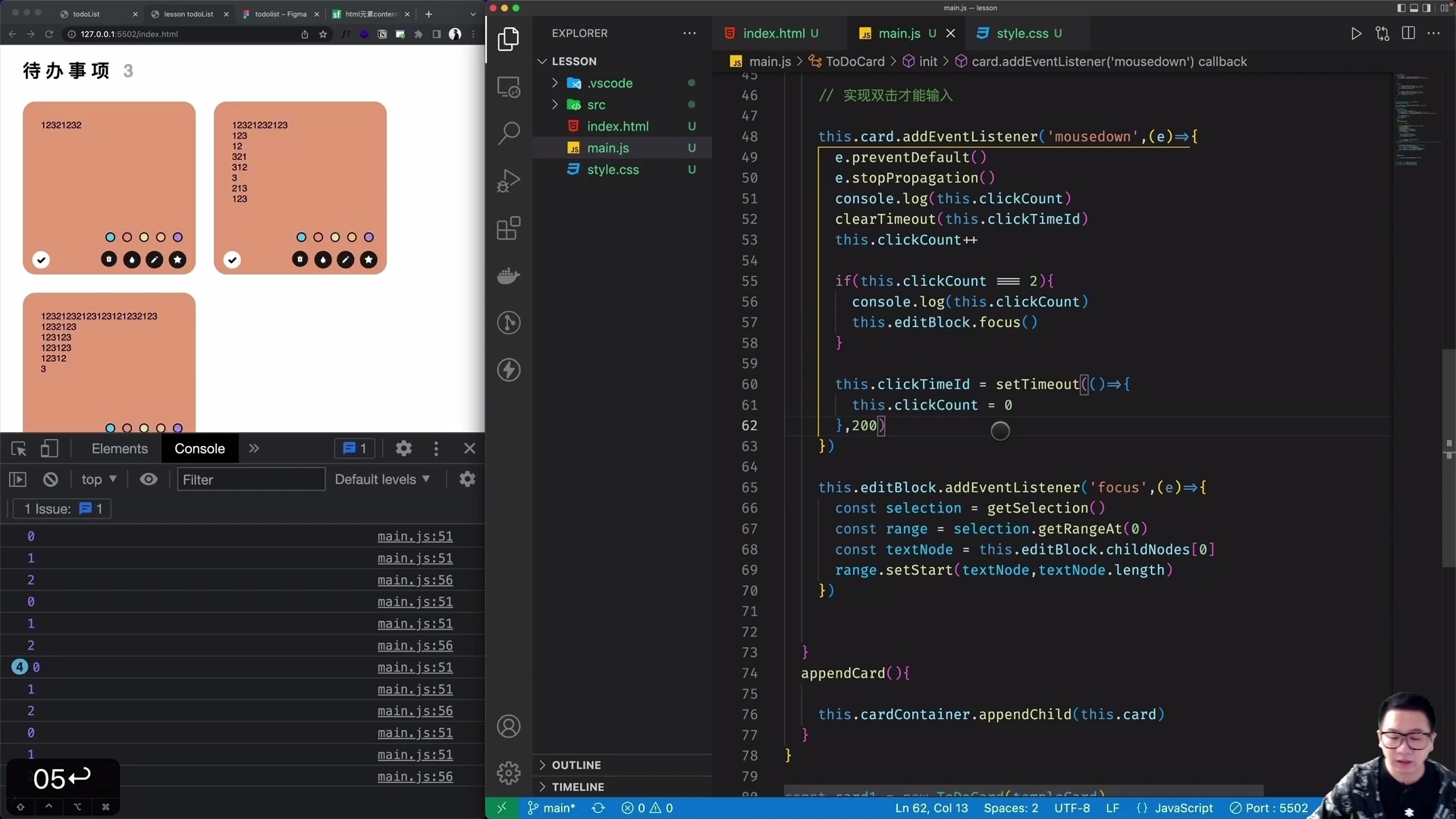The image size is (1456, 819).
Task: Collapse the LESSON folder in Explorer
Action: point(543,61)
